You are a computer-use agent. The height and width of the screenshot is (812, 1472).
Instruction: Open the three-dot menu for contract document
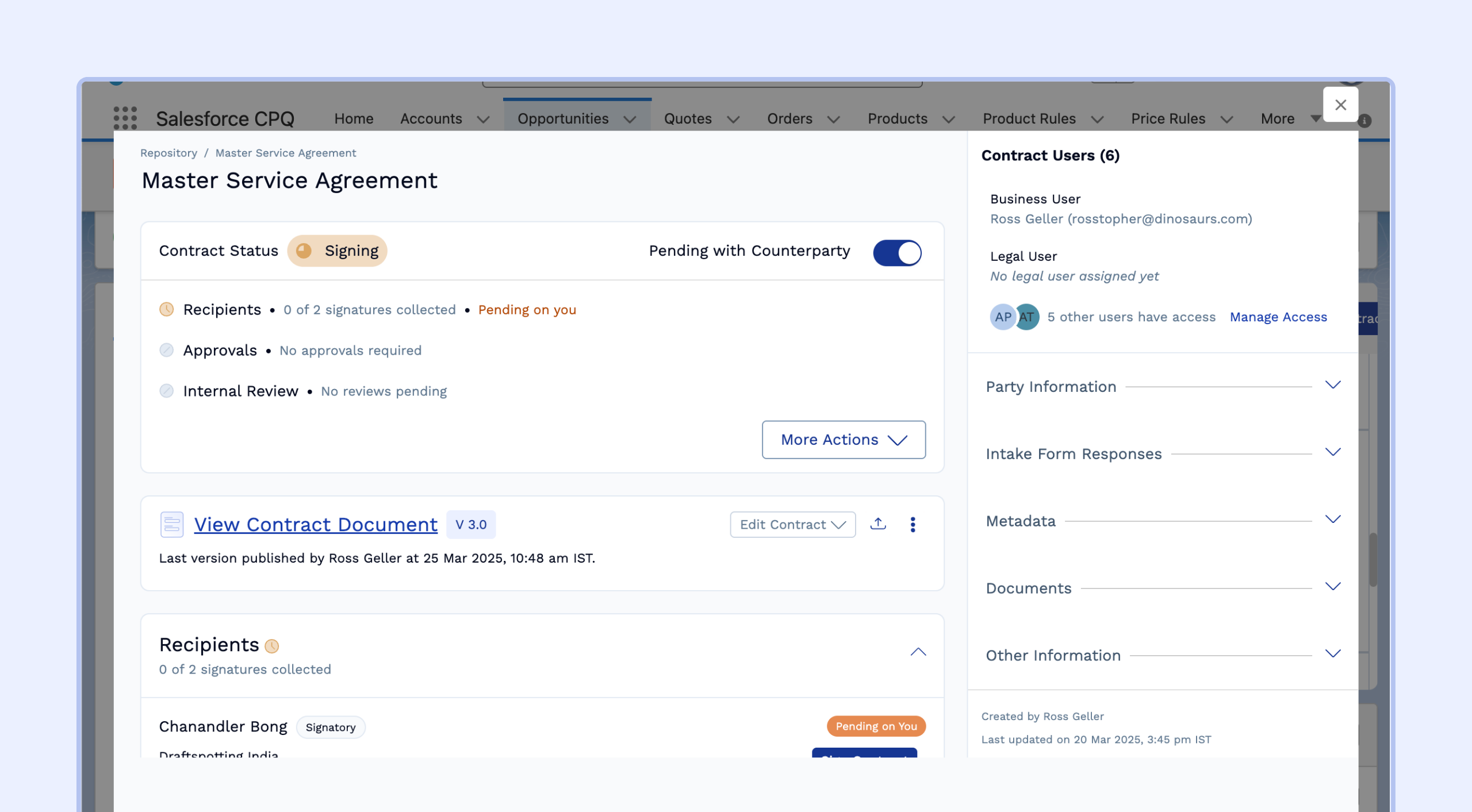pos(913,524)
